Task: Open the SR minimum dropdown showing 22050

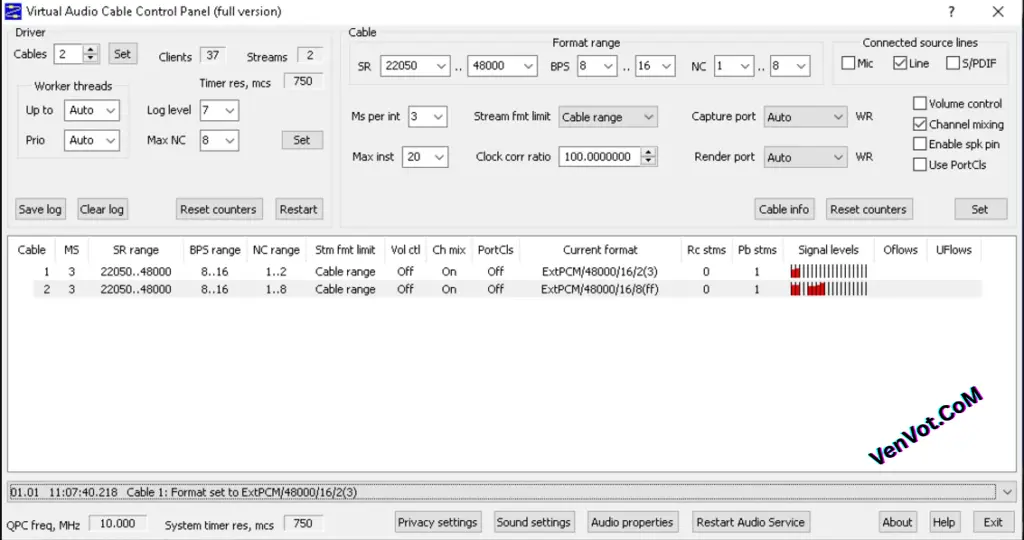Action: (415, 66)
